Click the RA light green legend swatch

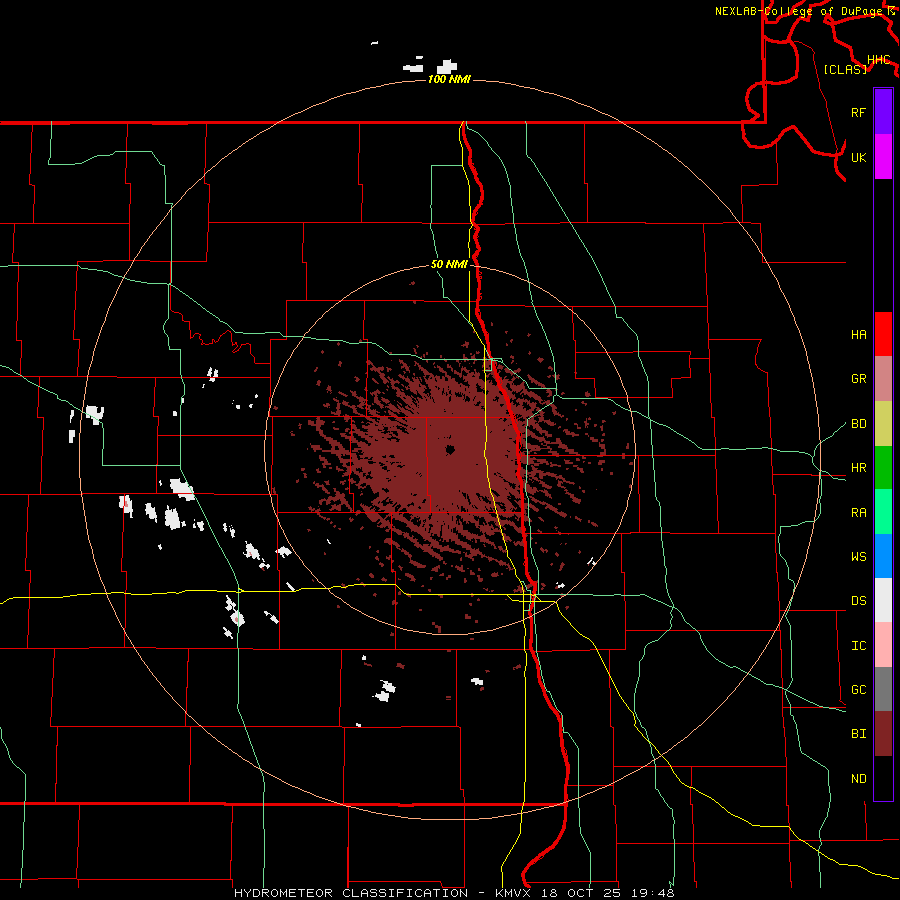click(883, 512)
